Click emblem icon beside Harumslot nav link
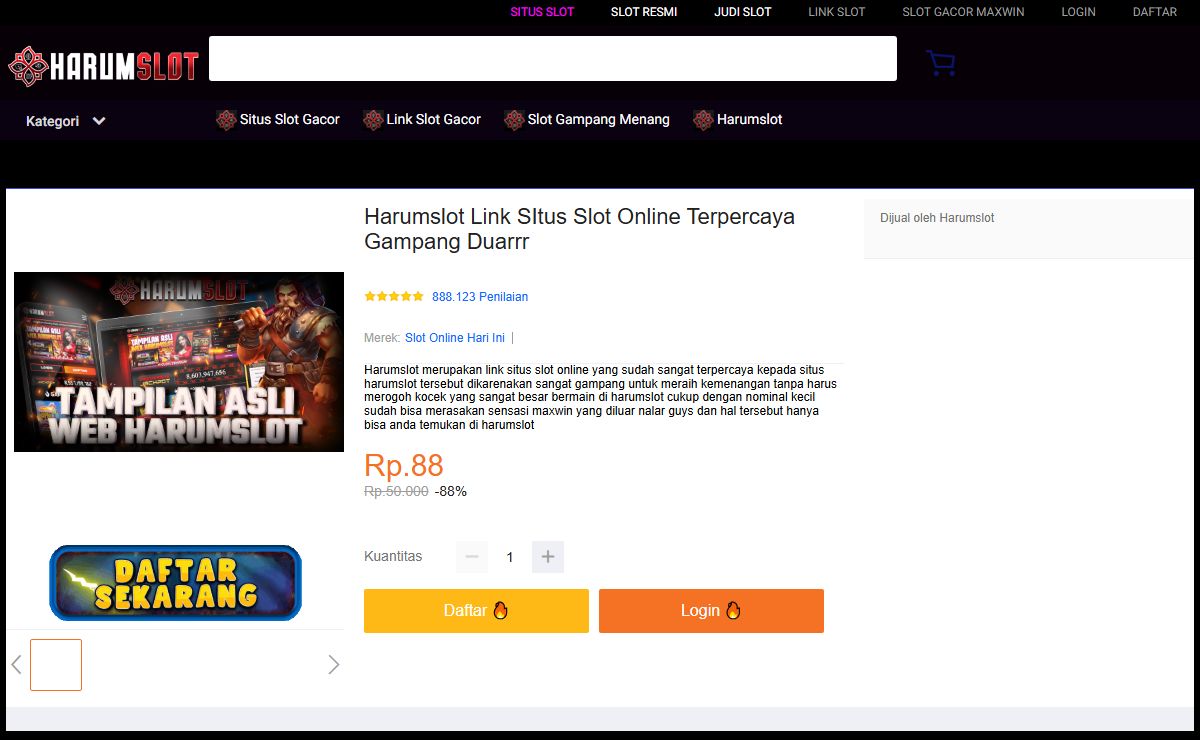Screen dimensions: 1200x740 point(703,120)
